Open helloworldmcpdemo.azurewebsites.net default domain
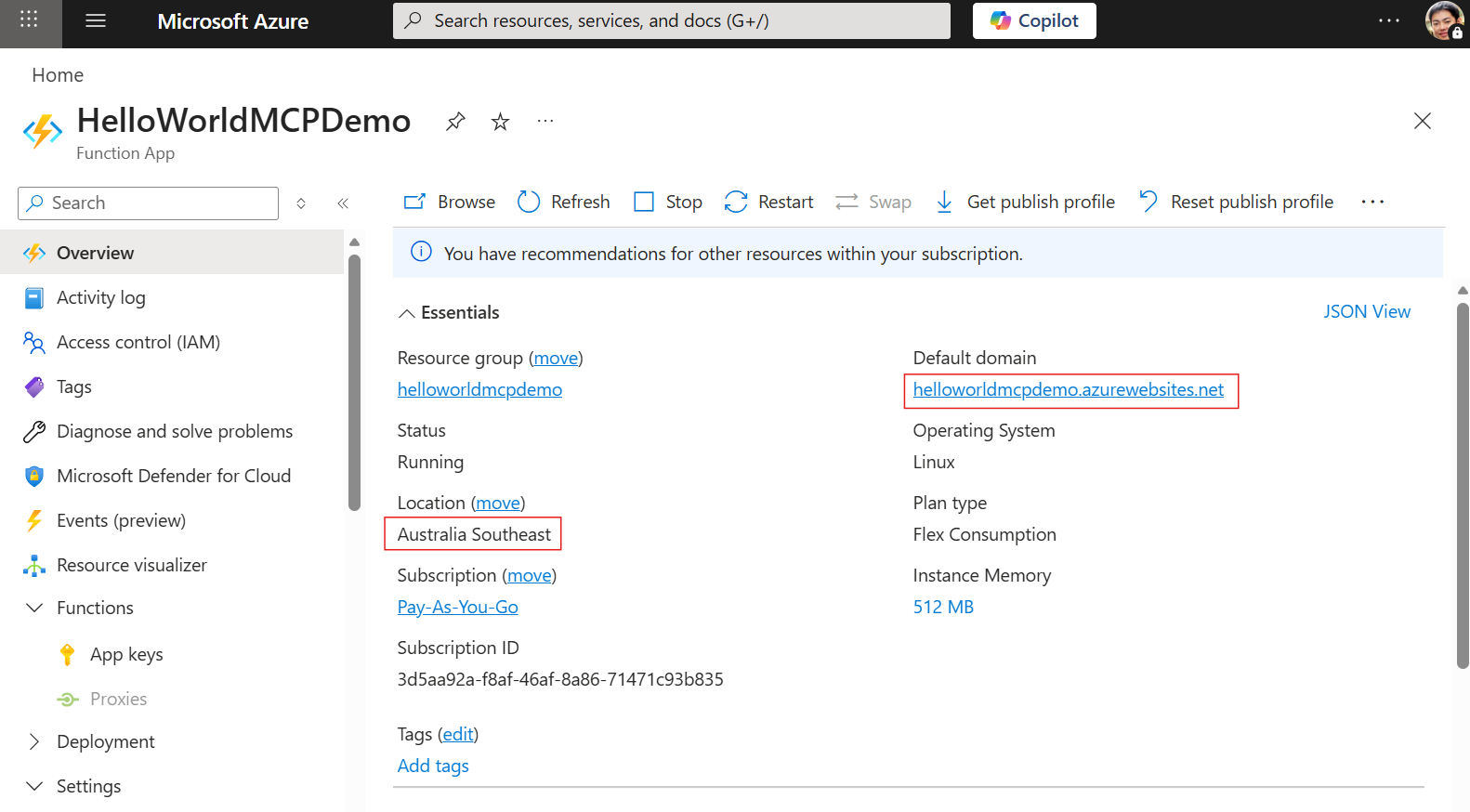Screen dimensions: 1470x812 click(1069, 390)
